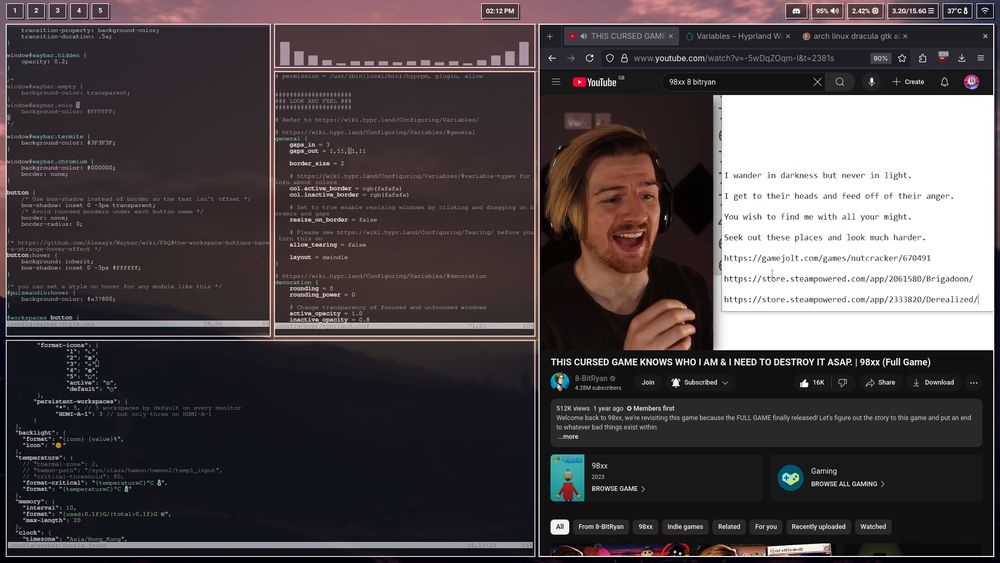This screenshot has height=563, width=1000.
Task: Open the browser extensions icon
Action: (x=922, y=58)
